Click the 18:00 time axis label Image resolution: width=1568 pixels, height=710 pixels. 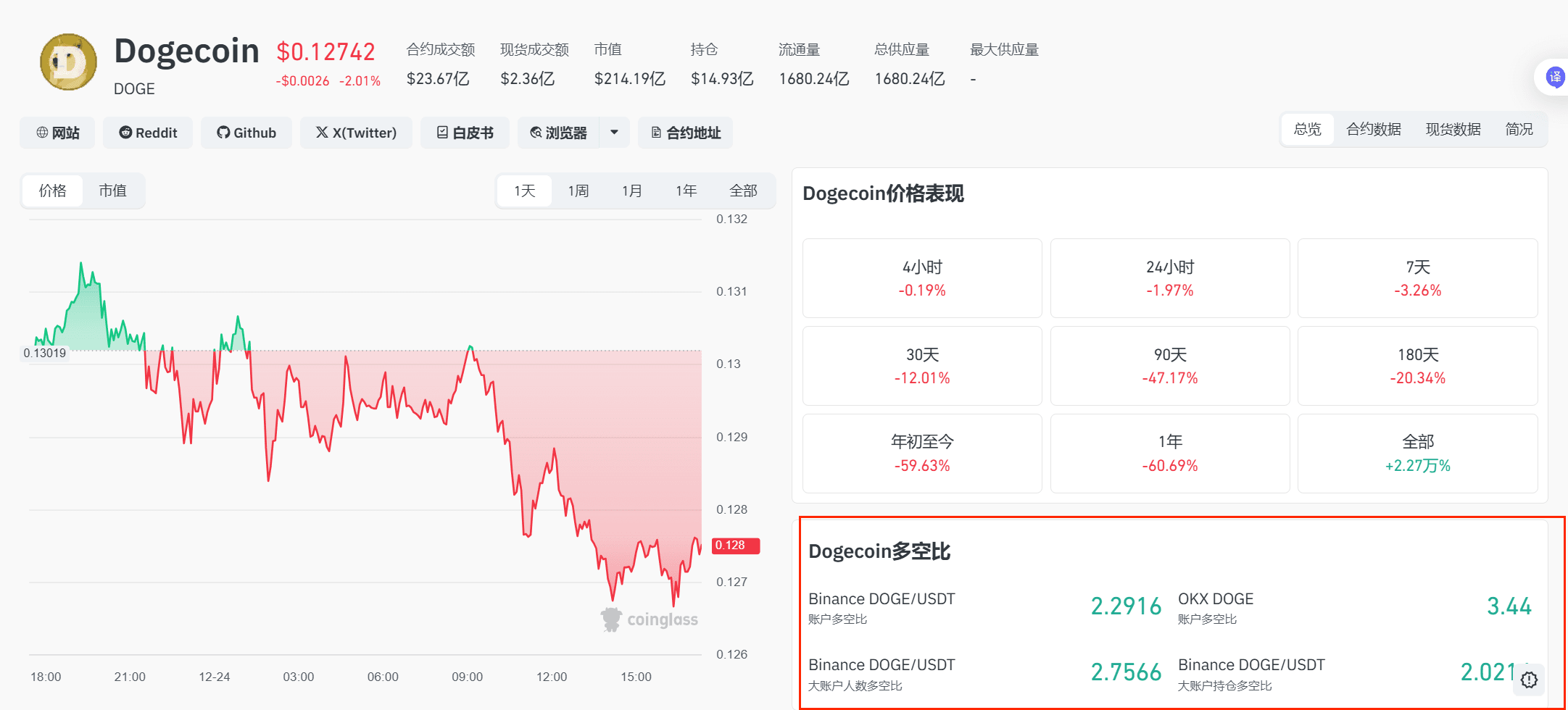pyautogui.click(x=46, y=677)
